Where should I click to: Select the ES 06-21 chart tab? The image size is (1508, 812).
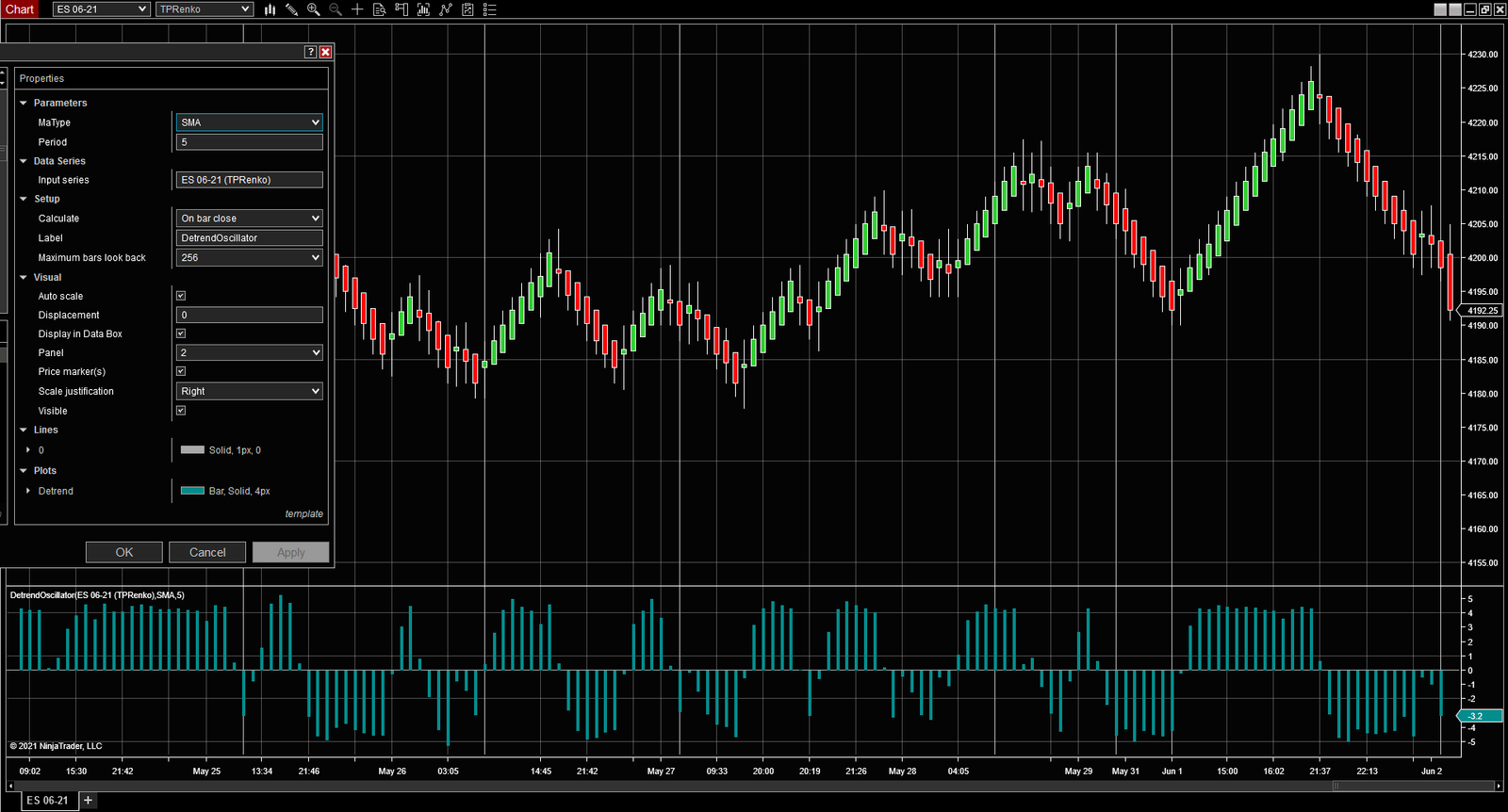coord(47,801)
